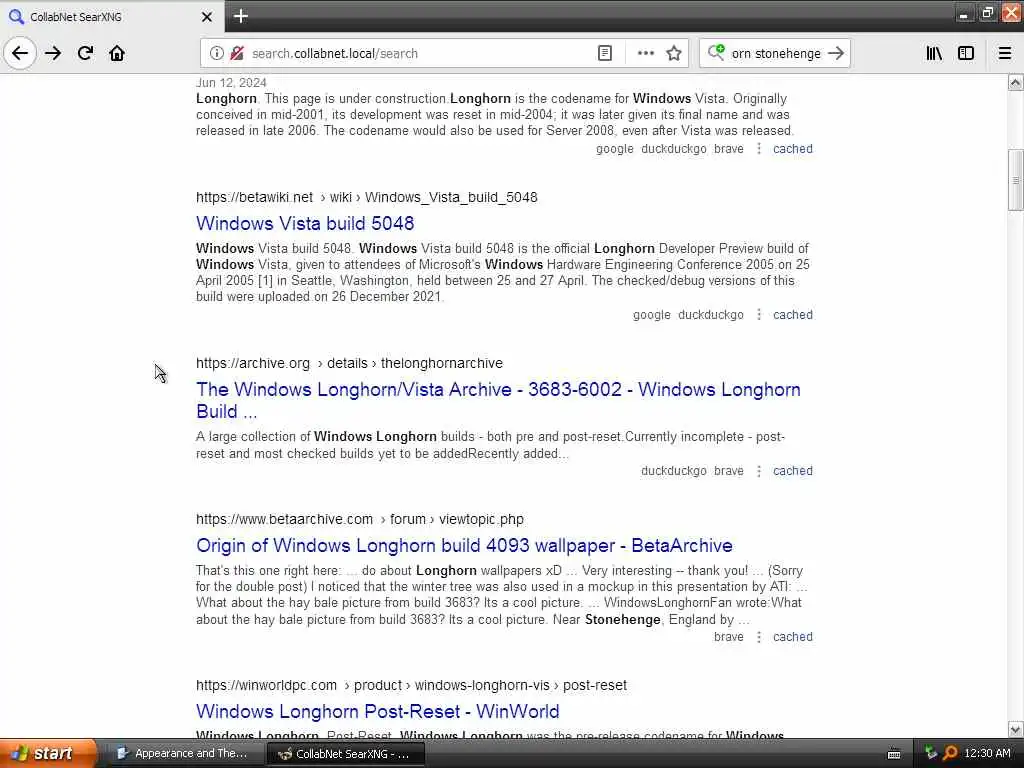Open options dots for archive.org result
This screenshot has height=768, width=1024.
pyautogui.click(x=758, y=471)
